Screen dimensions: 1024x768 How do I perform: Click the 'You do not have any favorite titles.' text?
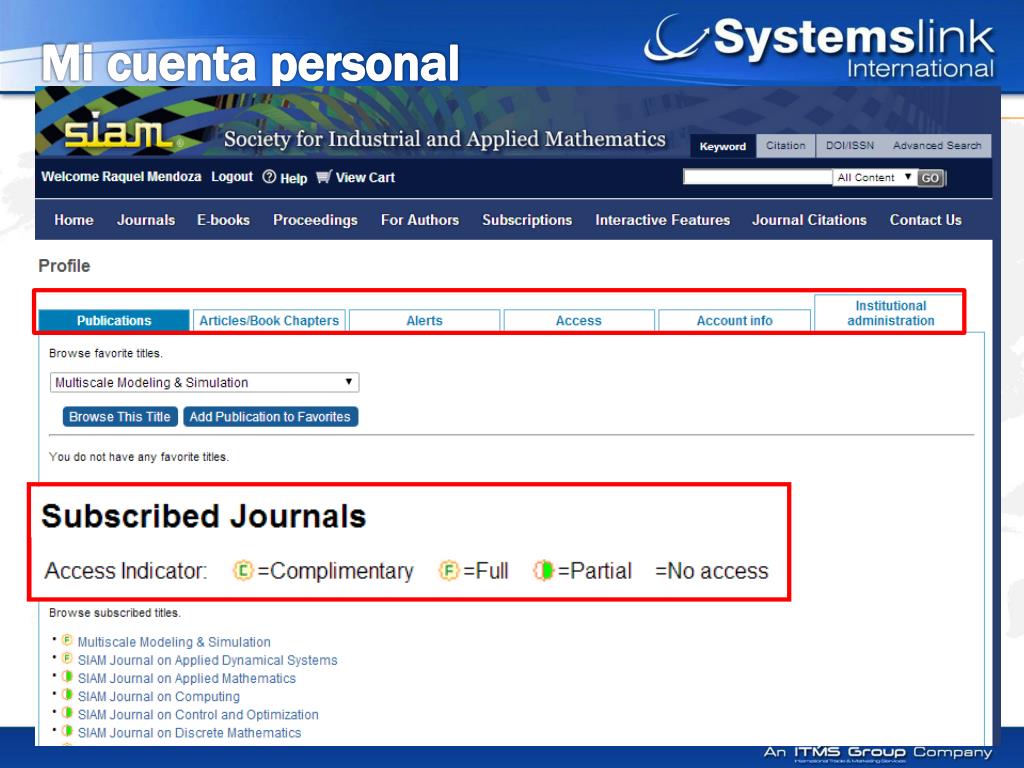click(x=139, y=456)
